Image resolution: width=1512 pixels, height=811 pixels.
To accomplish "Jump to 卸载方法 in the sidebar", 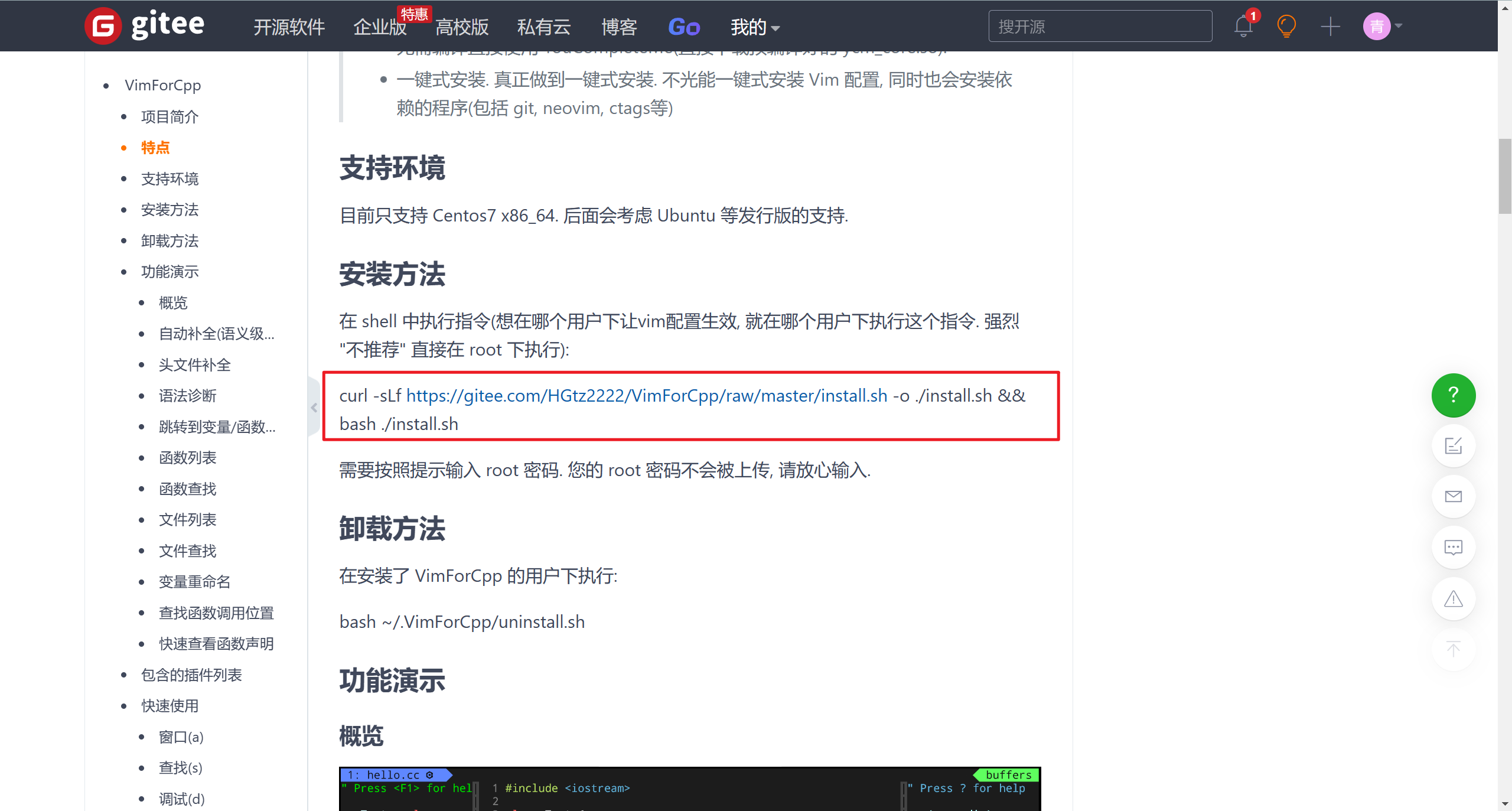I will (170, 240).
